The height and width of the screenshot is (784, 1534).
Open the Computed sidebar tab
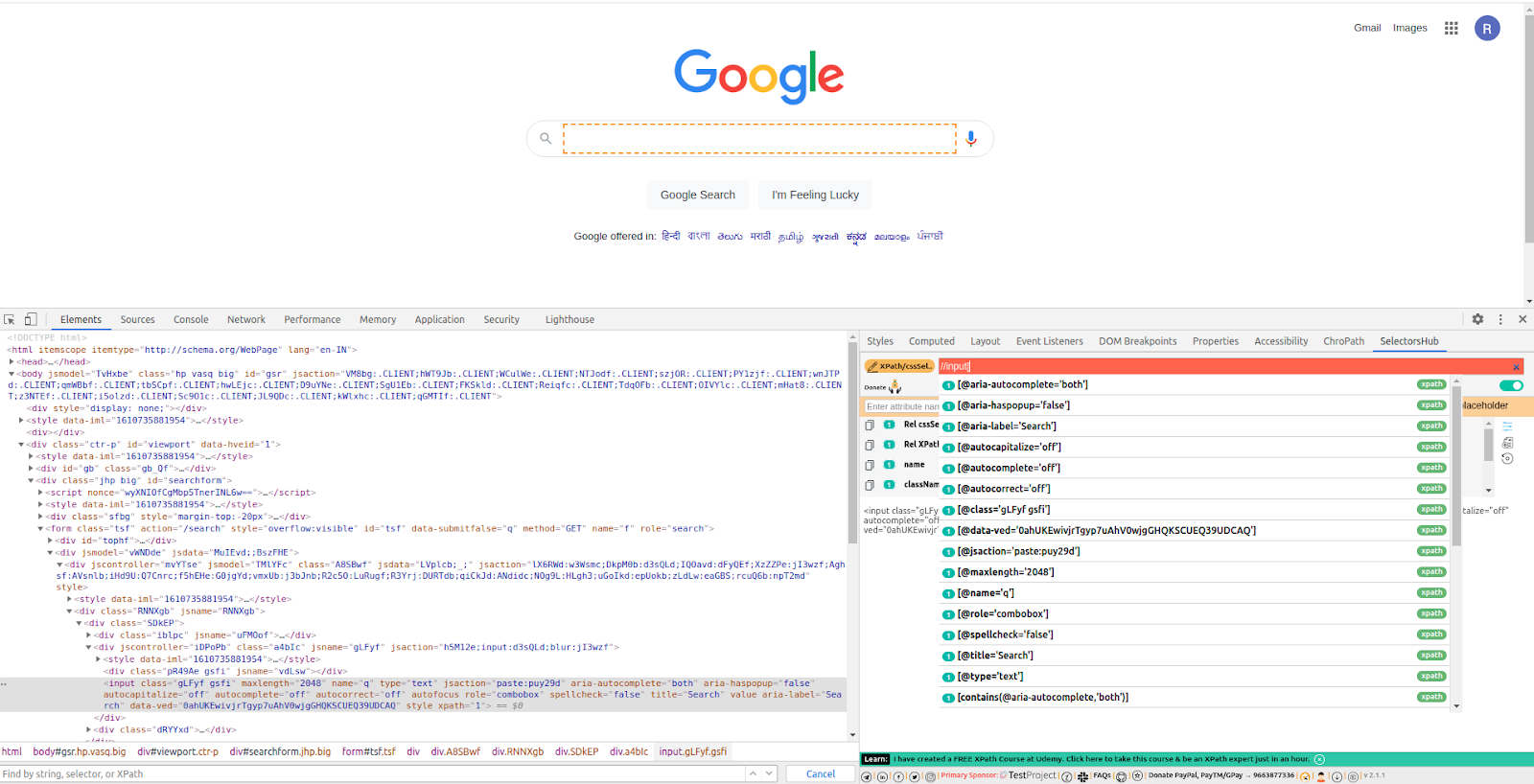coord(932,341)
